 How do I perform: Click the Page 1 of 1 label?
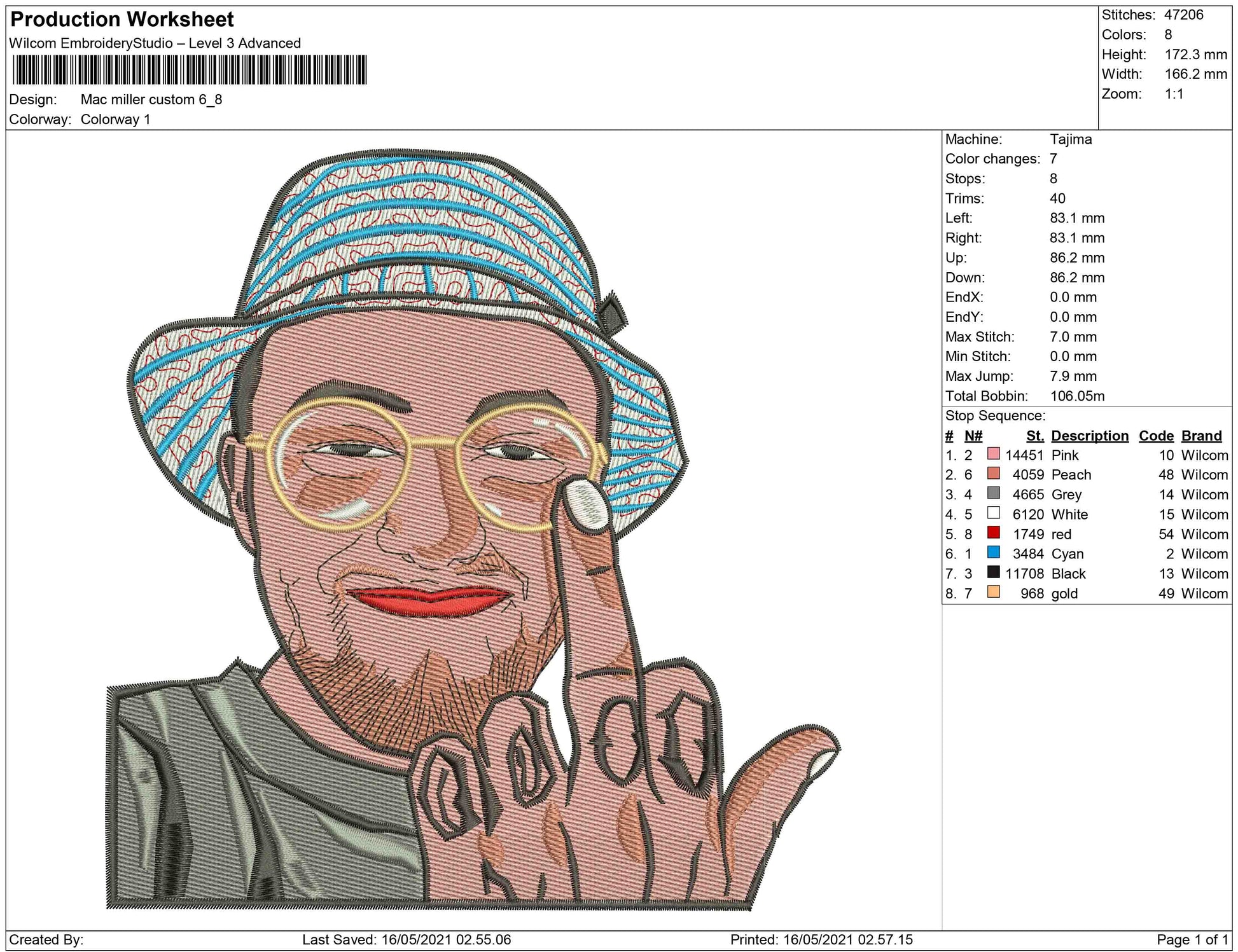(x=1192, y=939)
